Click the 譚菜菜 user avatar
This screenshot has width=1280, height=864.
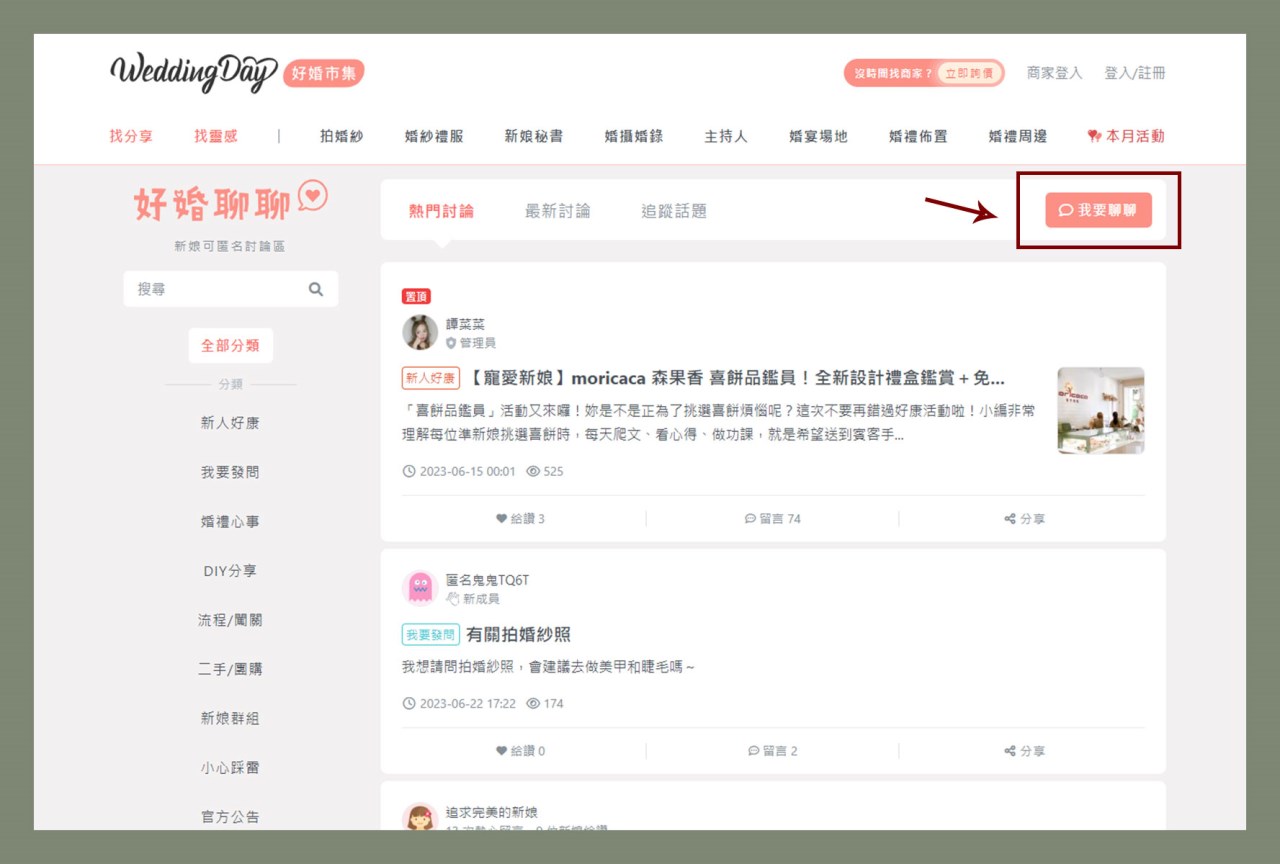(420, 333)
